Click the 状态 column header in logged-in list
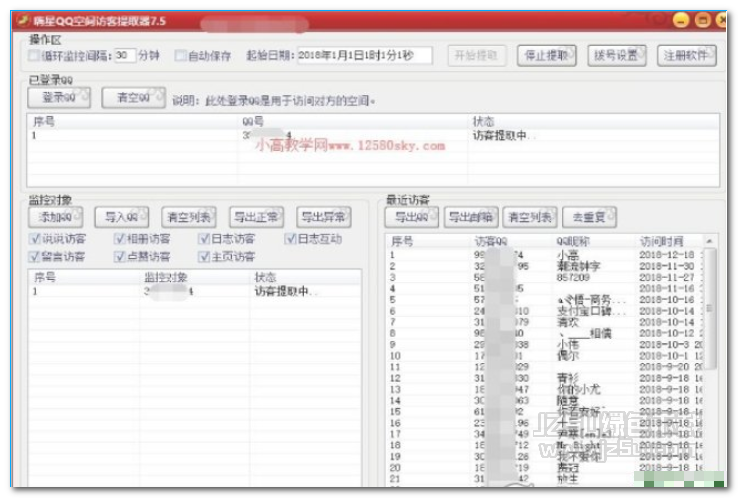The width and height of the screenshot is (738, 498). pos(593,121)
